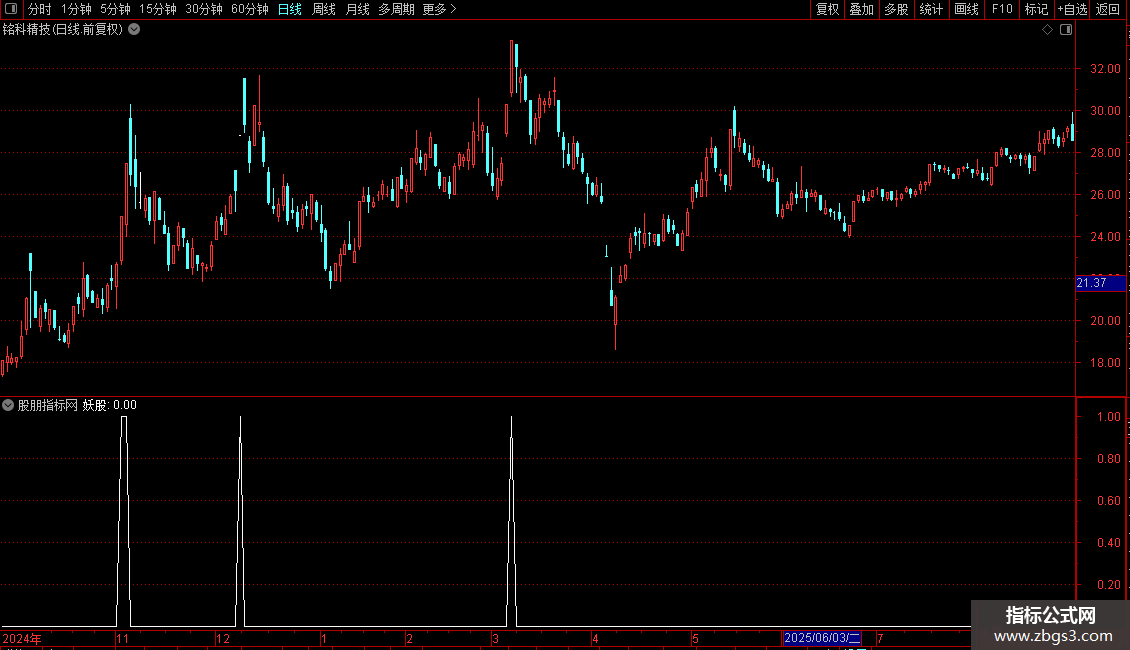
Task: Select the 1分钟 period
Action: pyautogui.click(x=76, y=9)
